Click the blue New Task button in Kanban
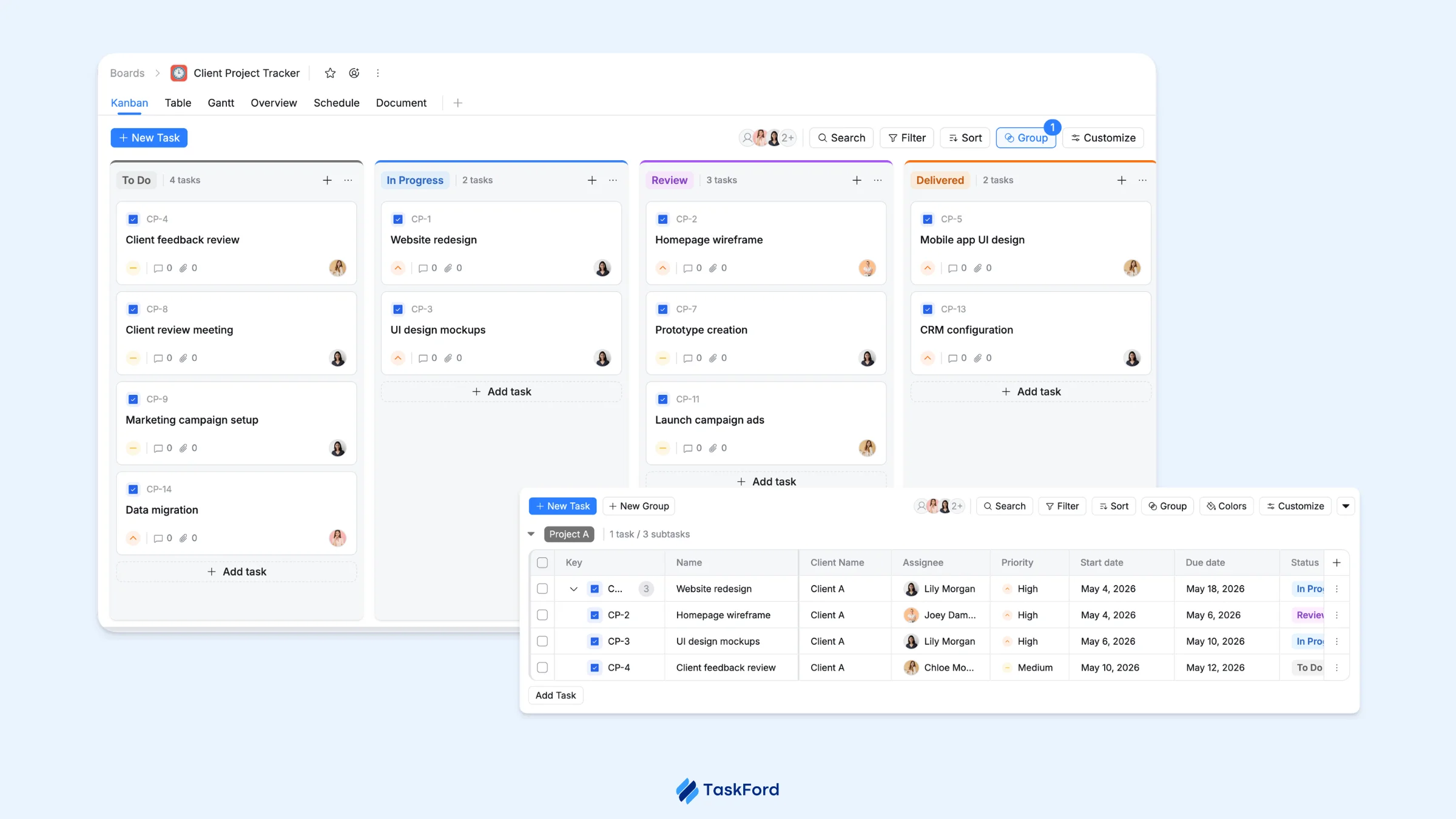This screenshot has height=819, width=1456. [x=149, y=138]
